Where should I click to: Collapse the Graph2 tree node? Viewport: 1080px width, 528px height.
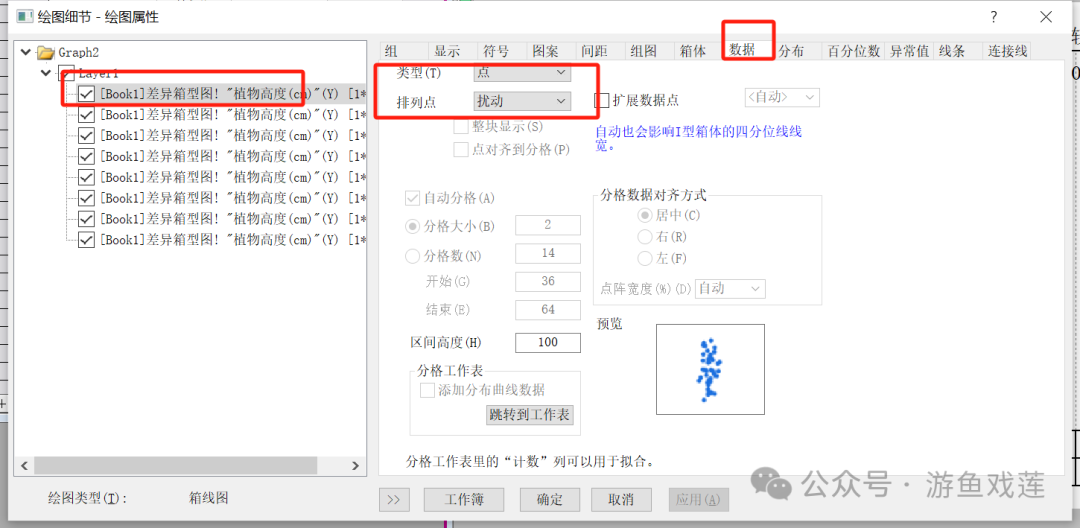point(26,52)
